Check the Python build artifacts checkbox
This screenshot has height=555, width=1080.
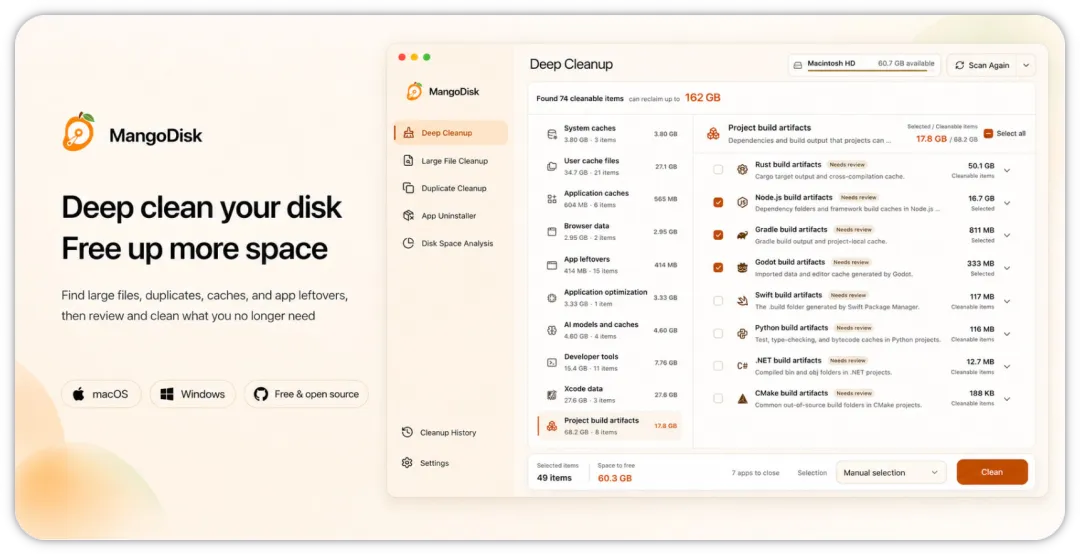coord(718,333)
